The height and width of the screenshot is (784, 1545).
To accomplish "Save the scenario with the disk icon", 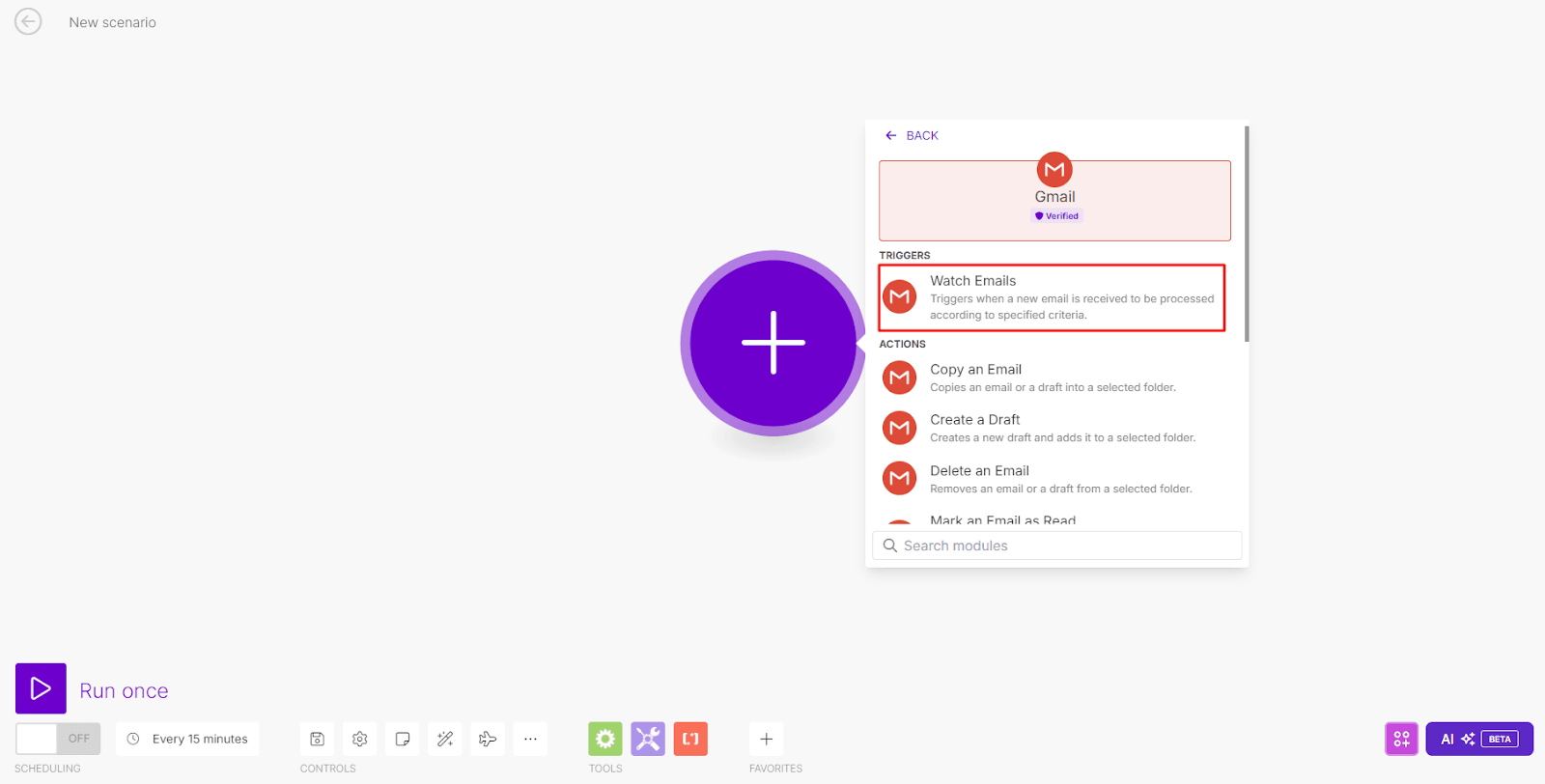I will point(317,739).
